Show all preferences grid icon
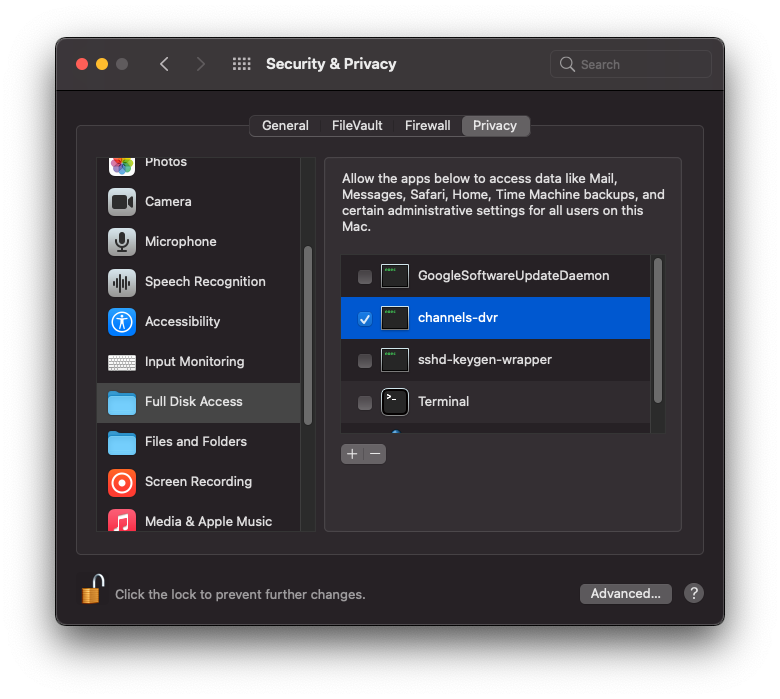 (242, 64)
